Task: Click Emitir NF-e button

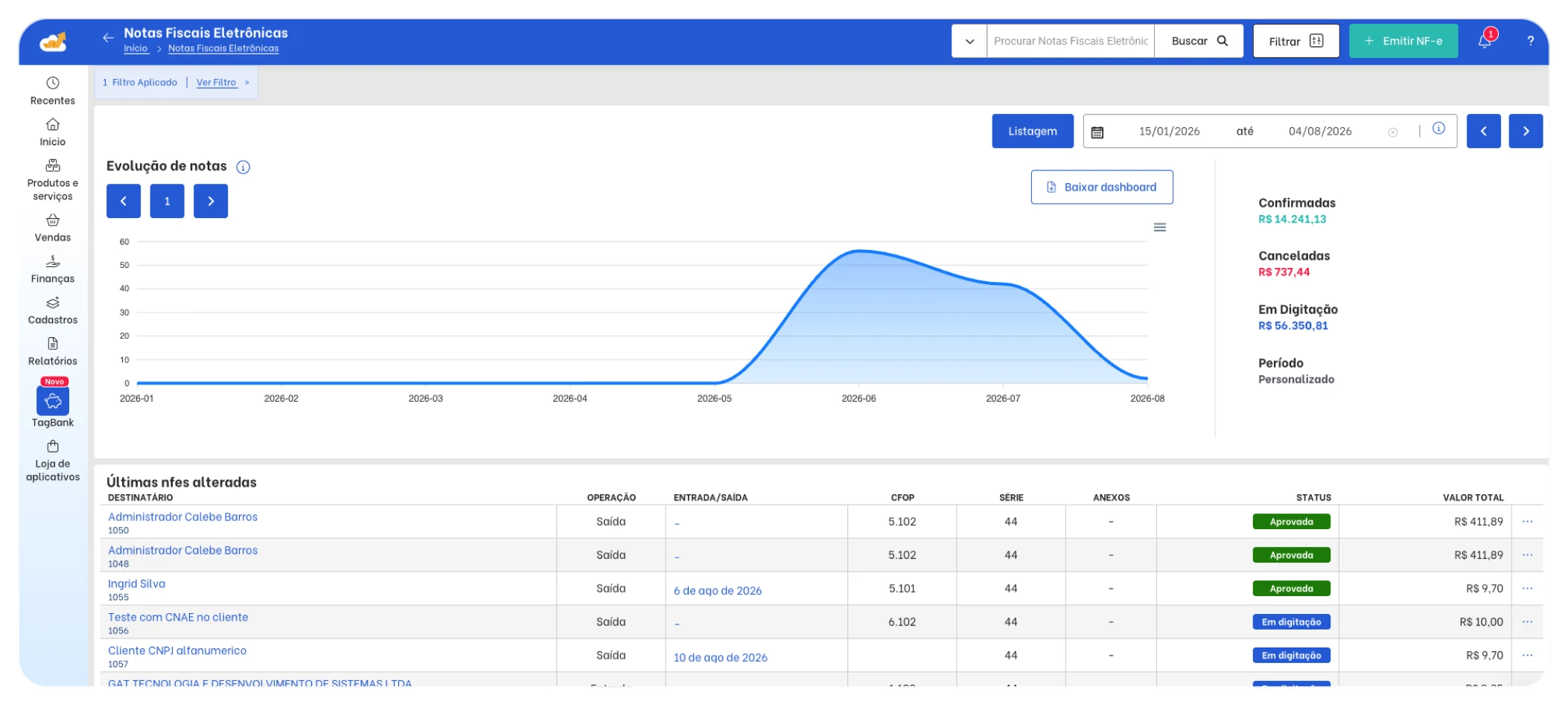Action: tap(1403, 41)
